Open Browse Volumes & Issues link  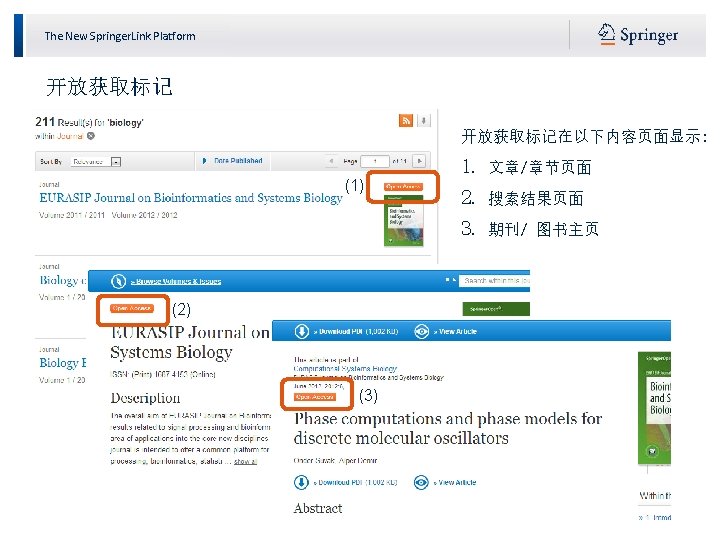[x=176, y=281]
